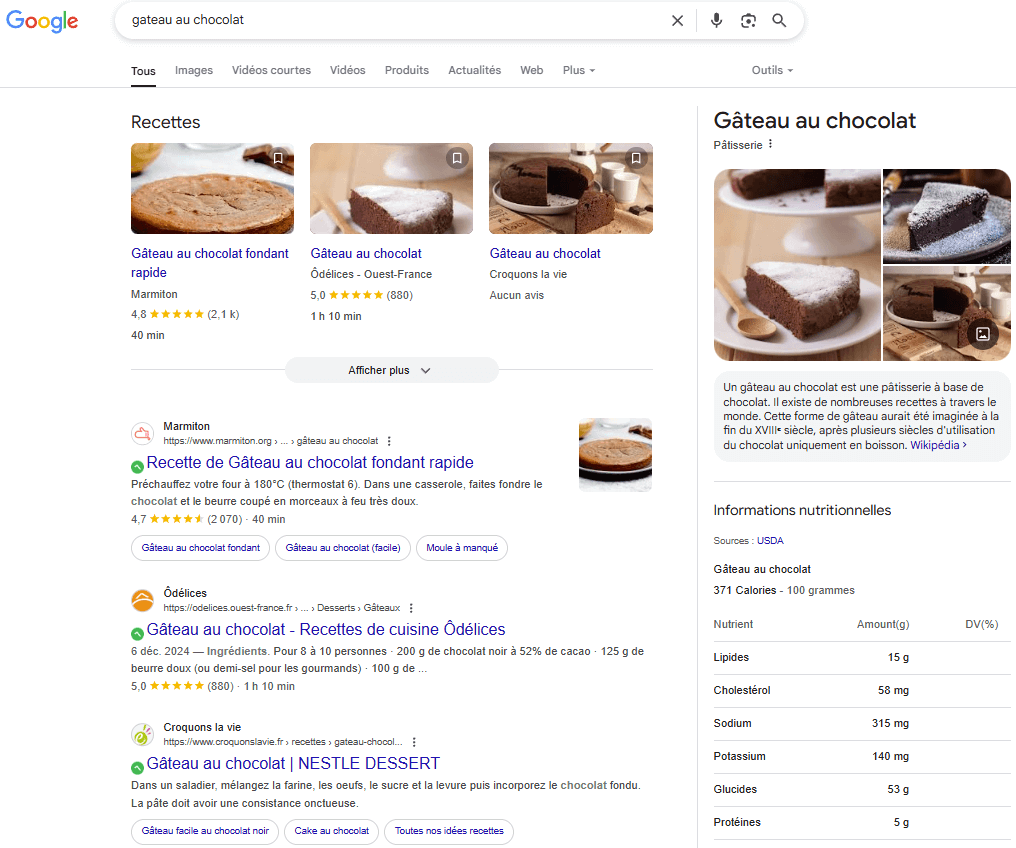Submit search with magnifying glass icon

click(x=779, y=21)
